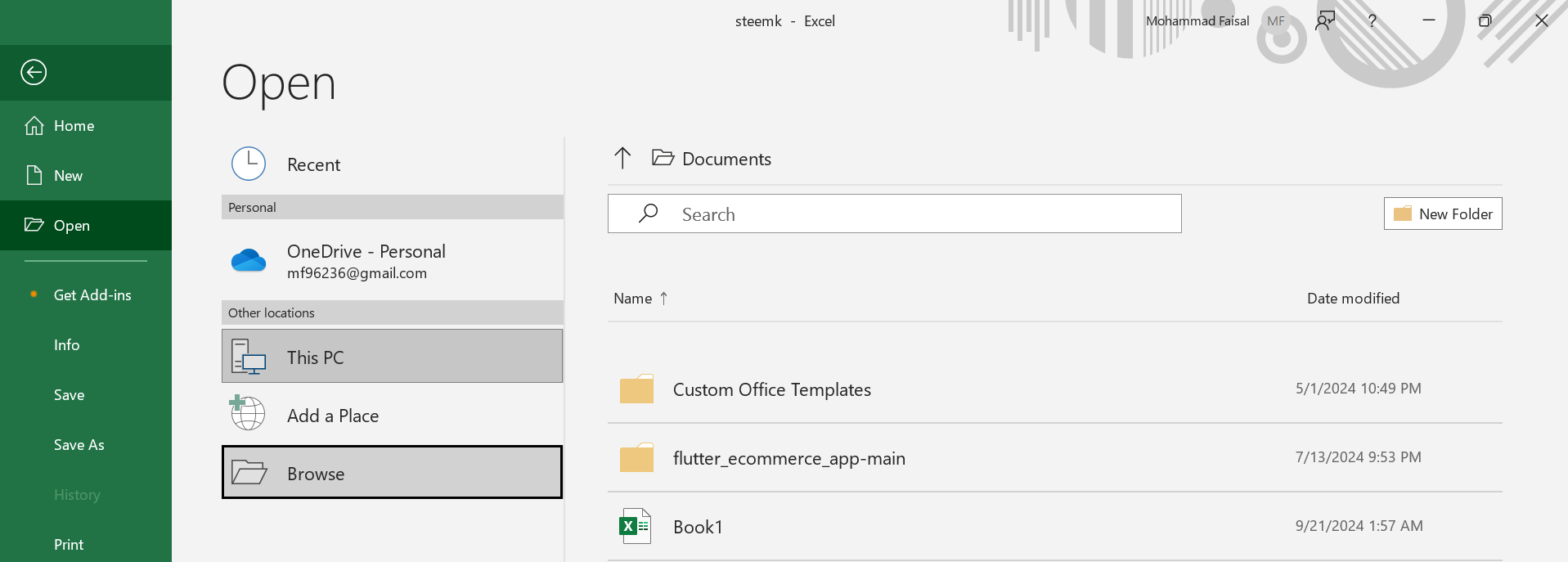Viewport: 1568px width, 562px height.
Task: Open the Help question mark icon
Action: click(x=1373, y=21)
